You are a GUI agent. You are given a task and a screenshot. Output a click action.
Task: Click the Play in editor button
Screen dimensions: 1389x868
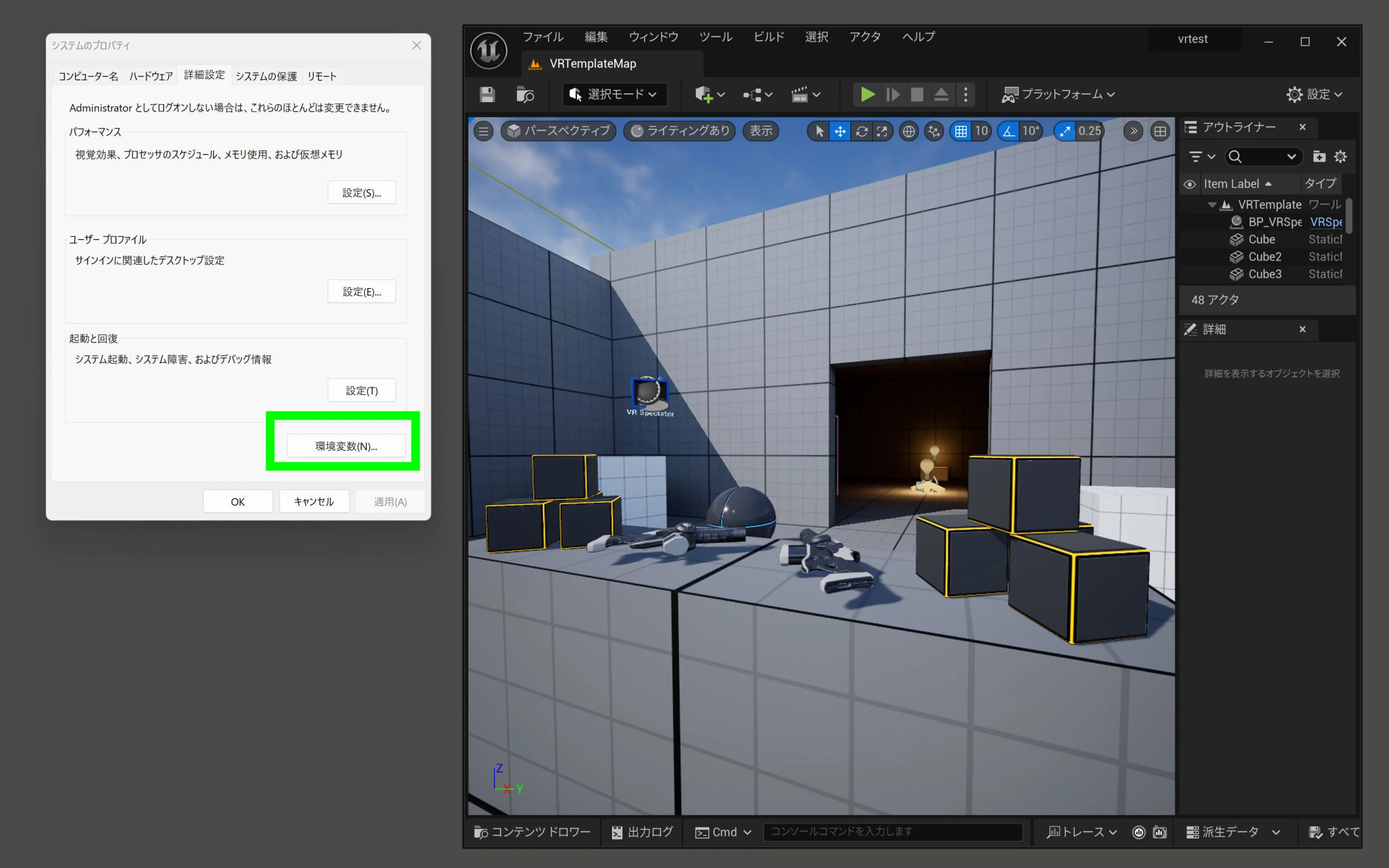[867, 94]
